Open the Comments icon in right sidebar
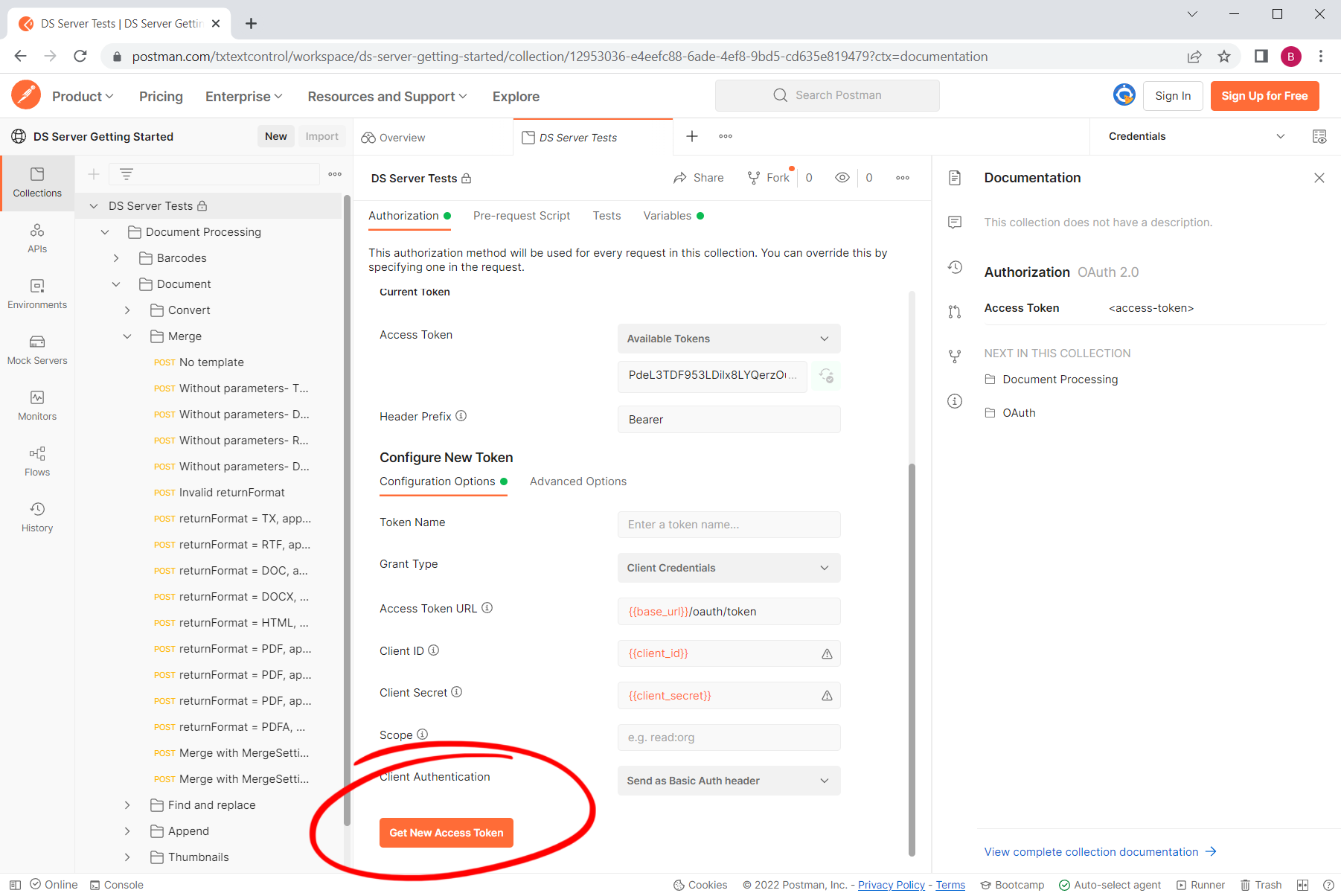Screen dimensions: 1341x896 coord(955,222)
